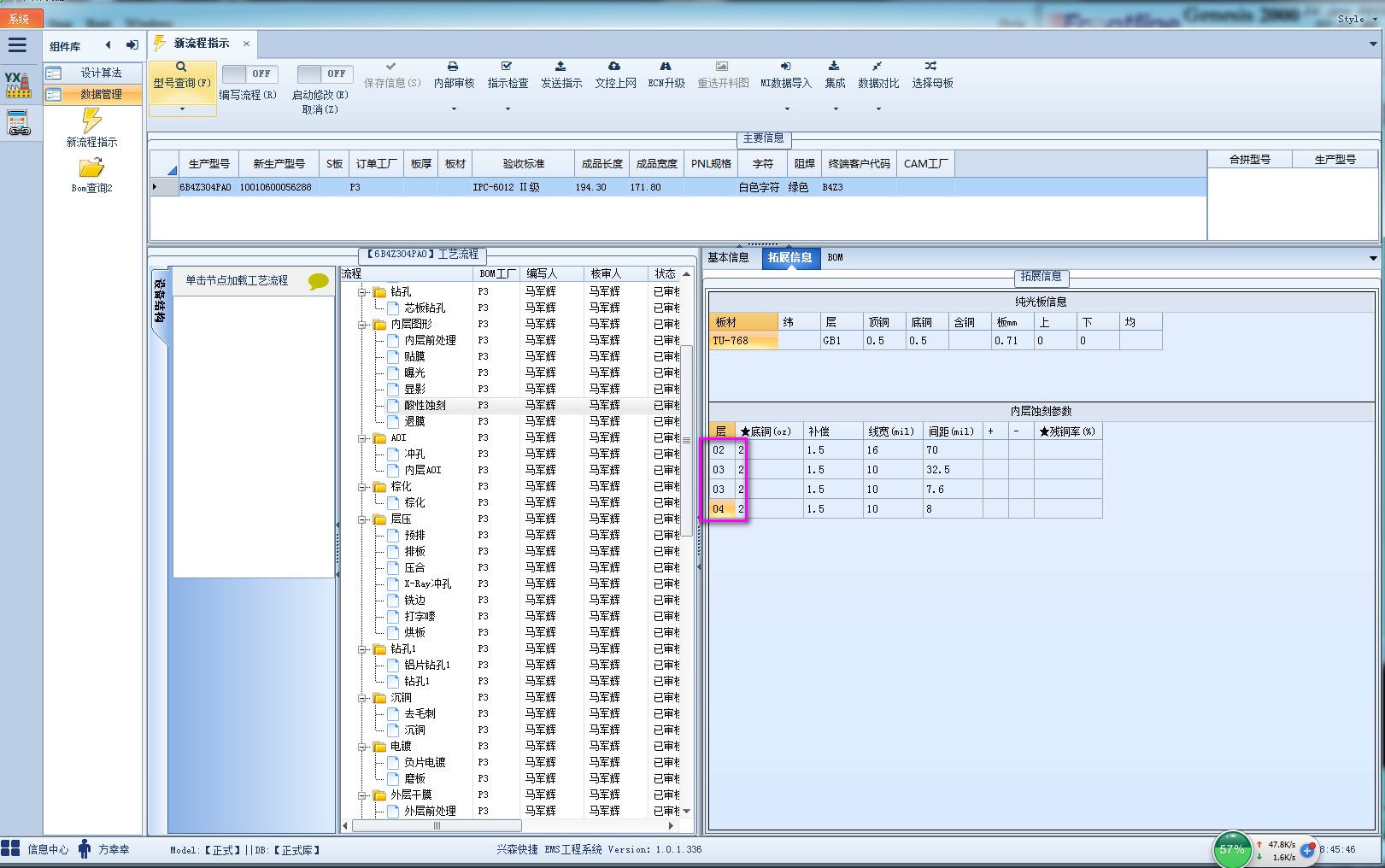Toggle the 启动修改(E) OFF switch
The image size is (1385, 868).
[325, 74]
